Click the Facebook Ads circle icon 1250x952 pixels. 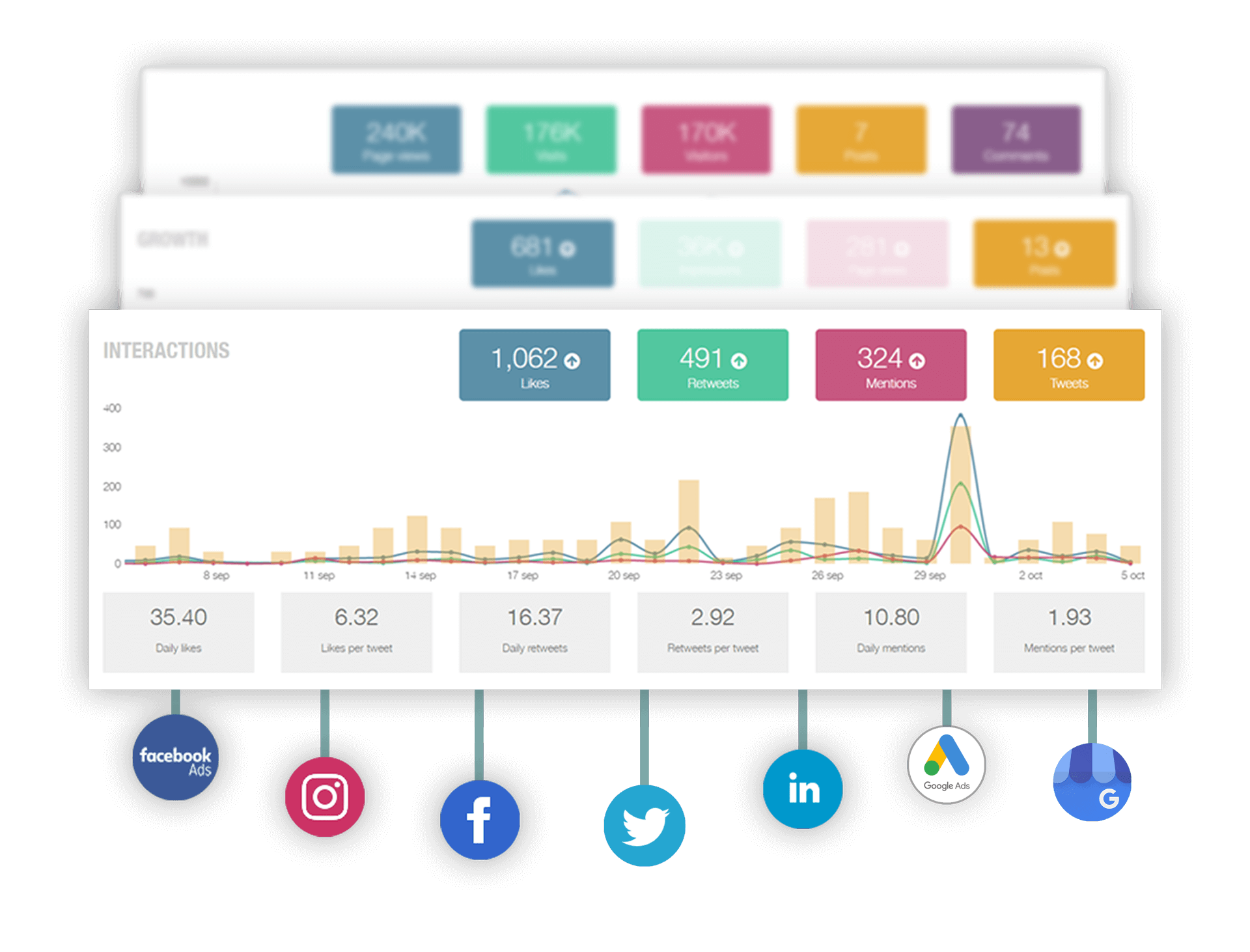[x=175, y=758]
